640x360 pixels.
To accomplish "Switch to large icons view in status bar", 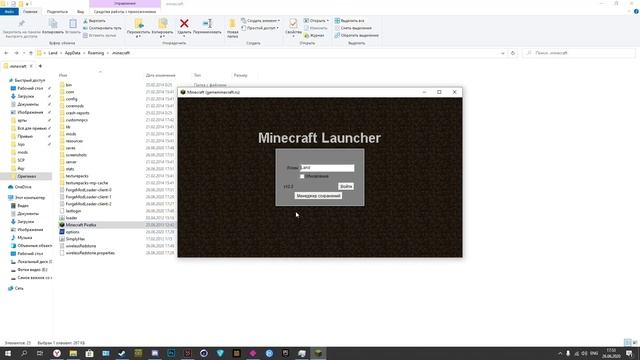I will pyautogui.click(x=635, y=342).
